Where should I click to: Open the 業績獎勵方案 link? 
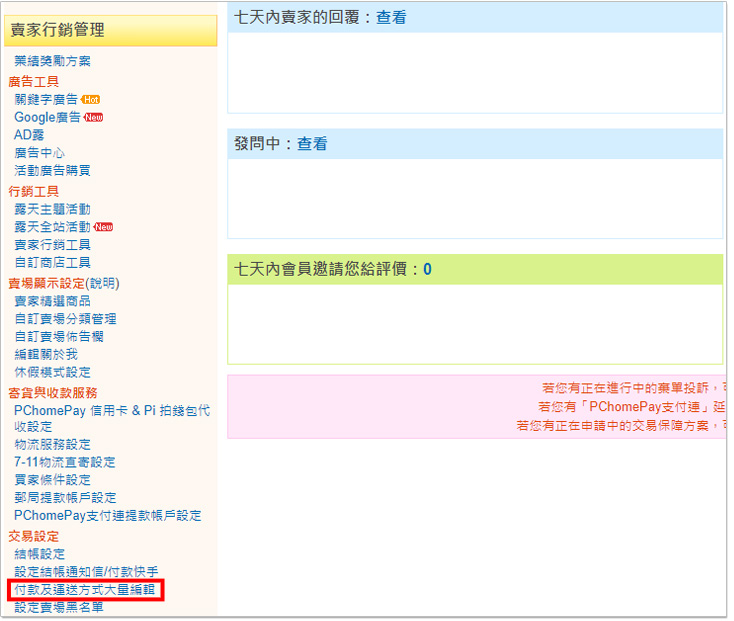[52, 61]
